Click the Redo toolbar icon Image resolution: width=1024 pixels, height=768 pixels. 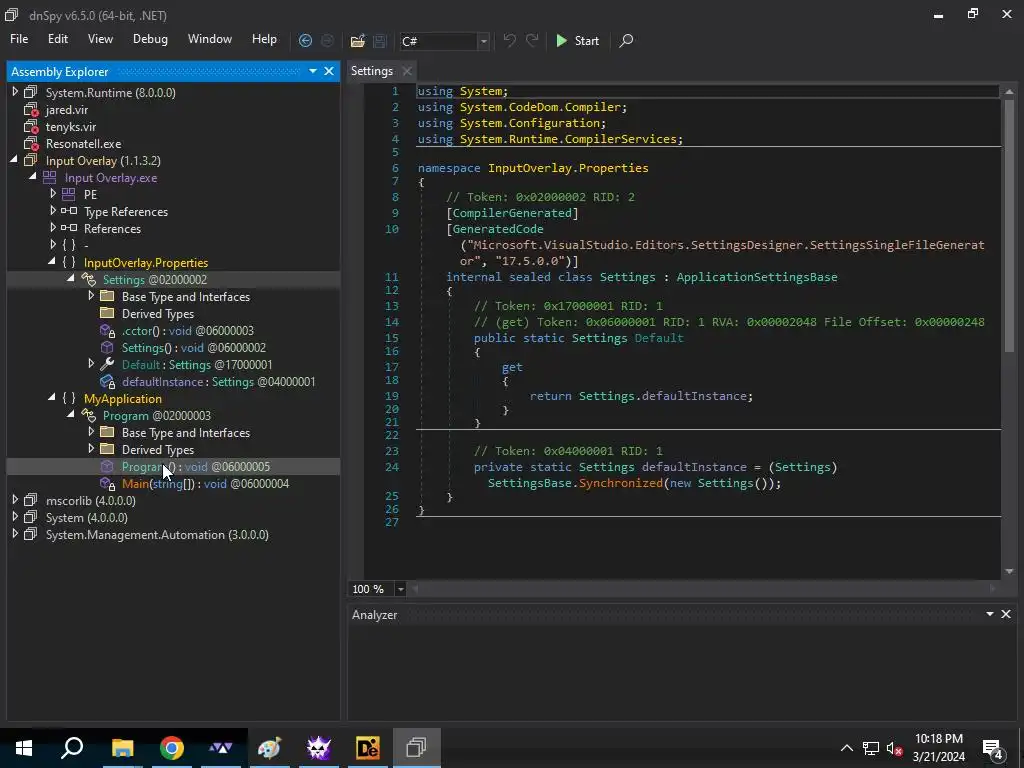click(x=532, y=40)
